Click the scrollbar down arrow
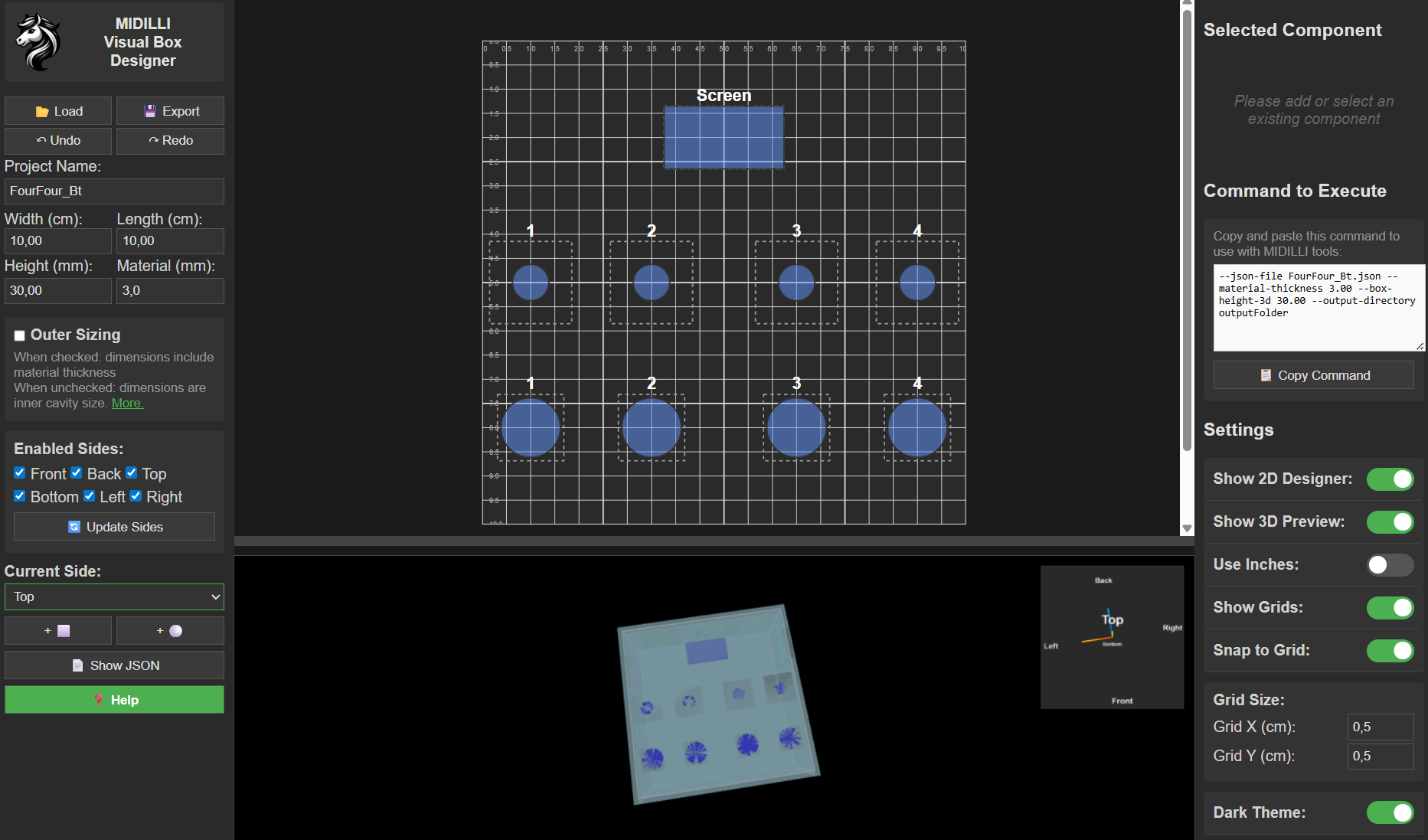This screenshot has height=840, width=1428. pos(1187,528)
